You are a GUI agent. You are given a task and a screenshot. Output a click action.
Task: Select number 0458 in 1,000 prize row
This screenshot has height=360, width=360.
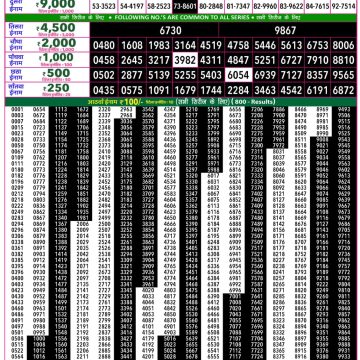pyautogui.click(x=104, y=60)
